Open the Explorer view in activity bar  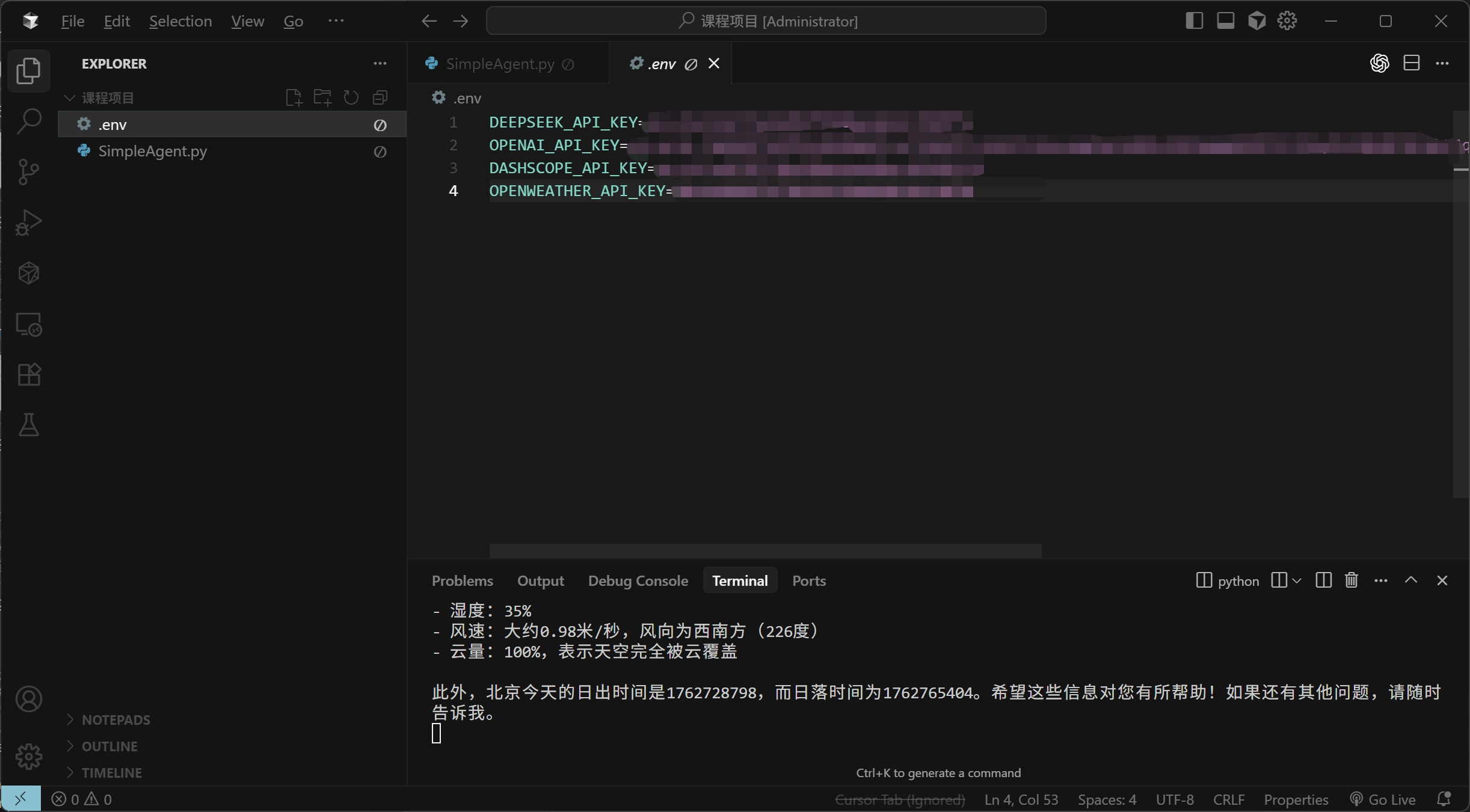(28, 71)
